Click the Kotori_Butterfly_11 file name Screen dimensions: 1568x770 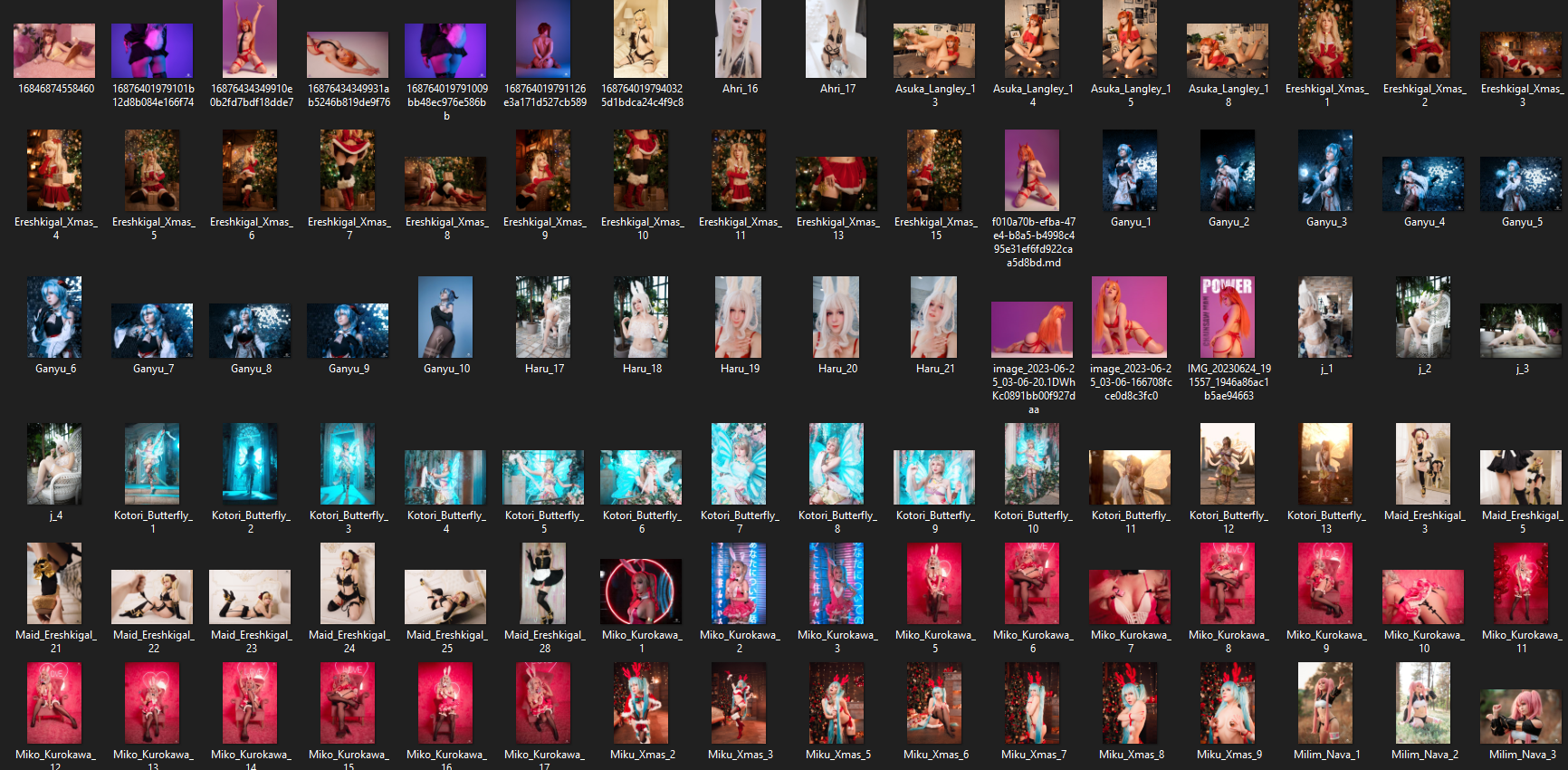1132,522
